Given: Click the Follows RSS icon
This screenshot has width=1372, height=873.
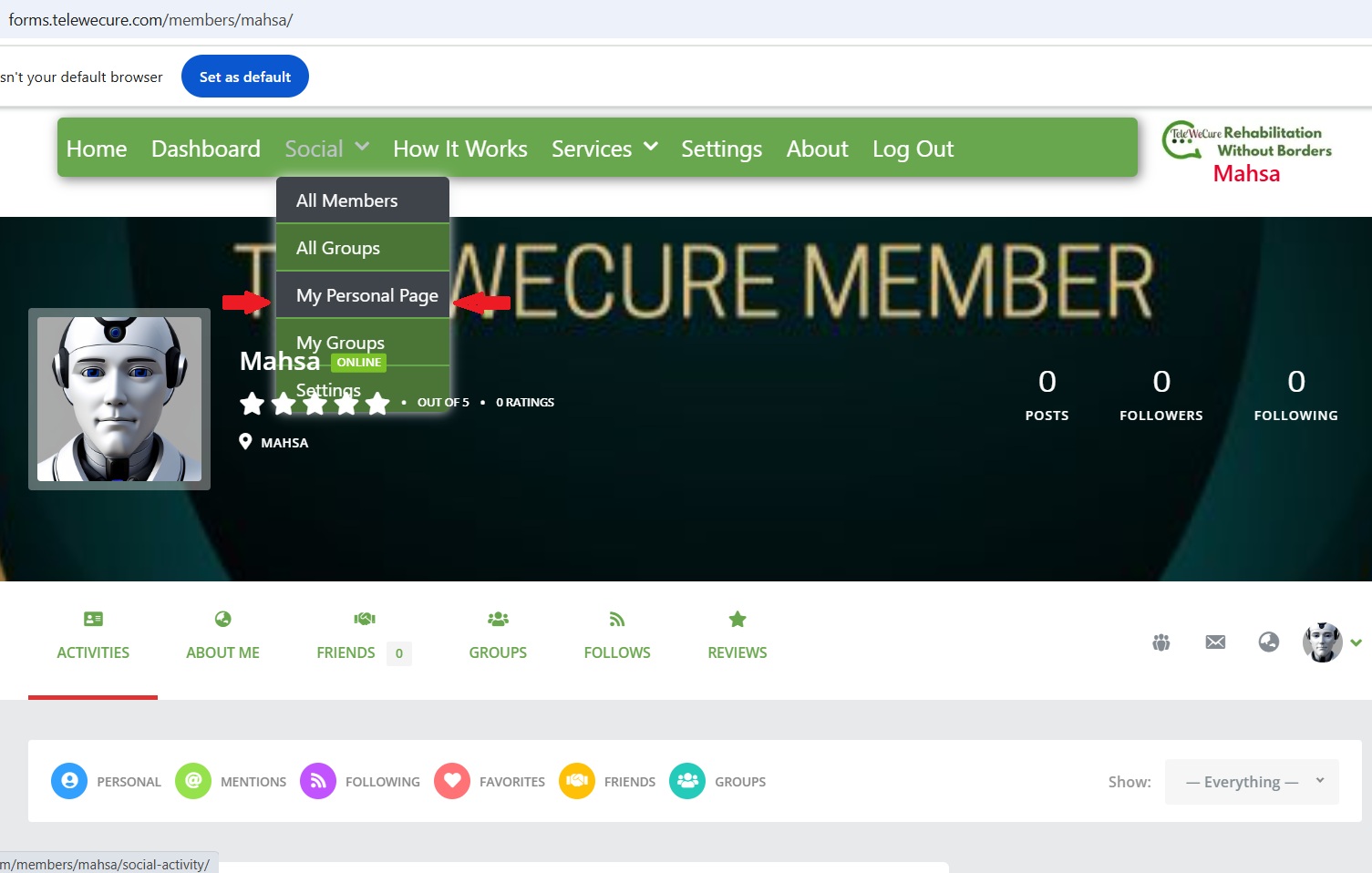Looking at the screenshot, I should [617, 619].
